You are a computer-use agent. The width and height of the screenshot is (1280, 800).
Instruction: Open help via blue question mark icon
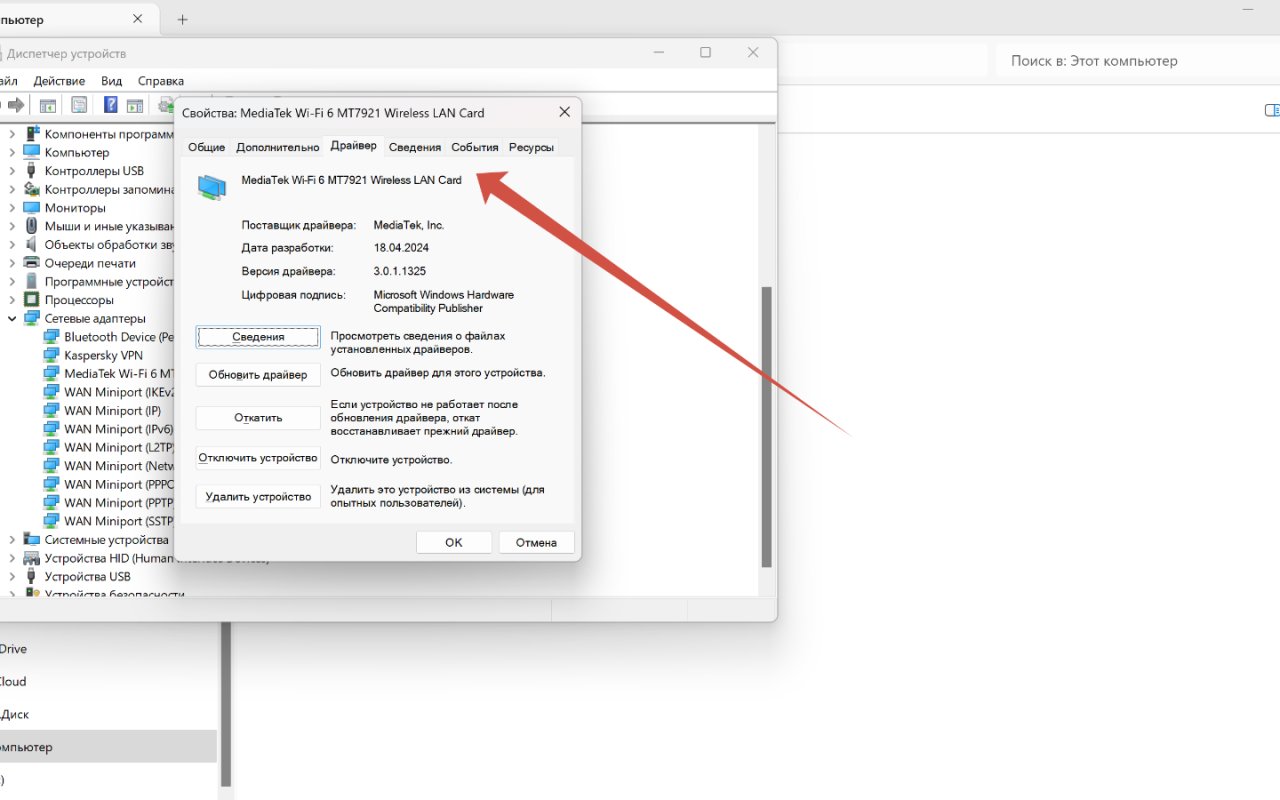[110, 105]
